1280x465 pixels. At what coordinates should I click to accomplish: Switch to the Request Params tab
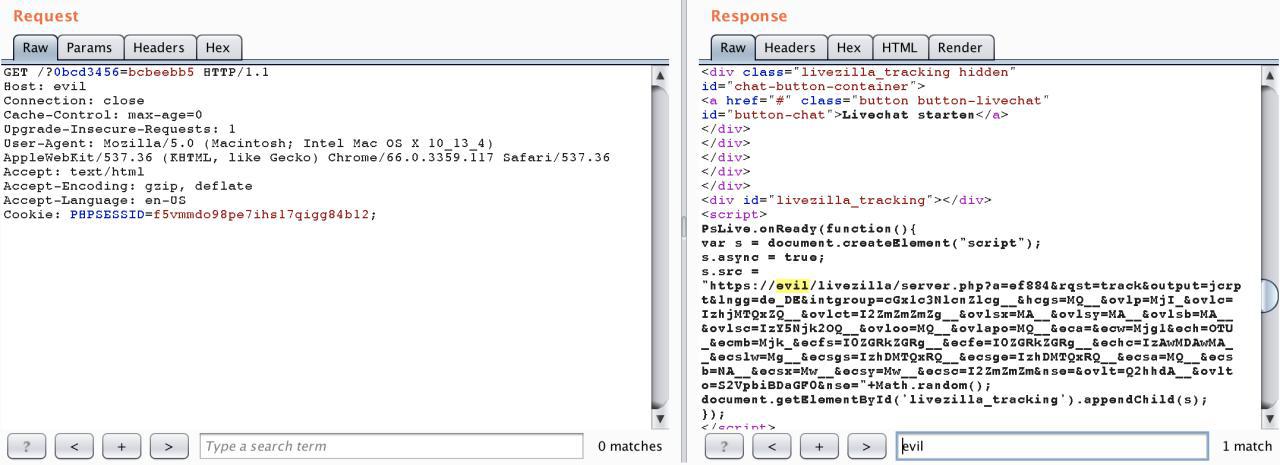coord(89,47)
